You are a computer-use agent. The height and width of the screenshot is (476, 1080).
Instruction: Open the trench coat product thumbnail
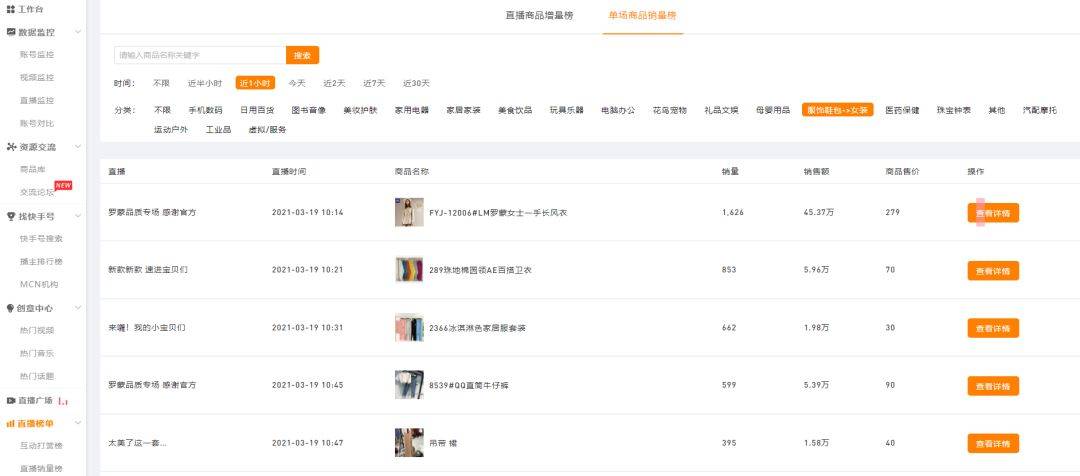click(x=409, y=212)
